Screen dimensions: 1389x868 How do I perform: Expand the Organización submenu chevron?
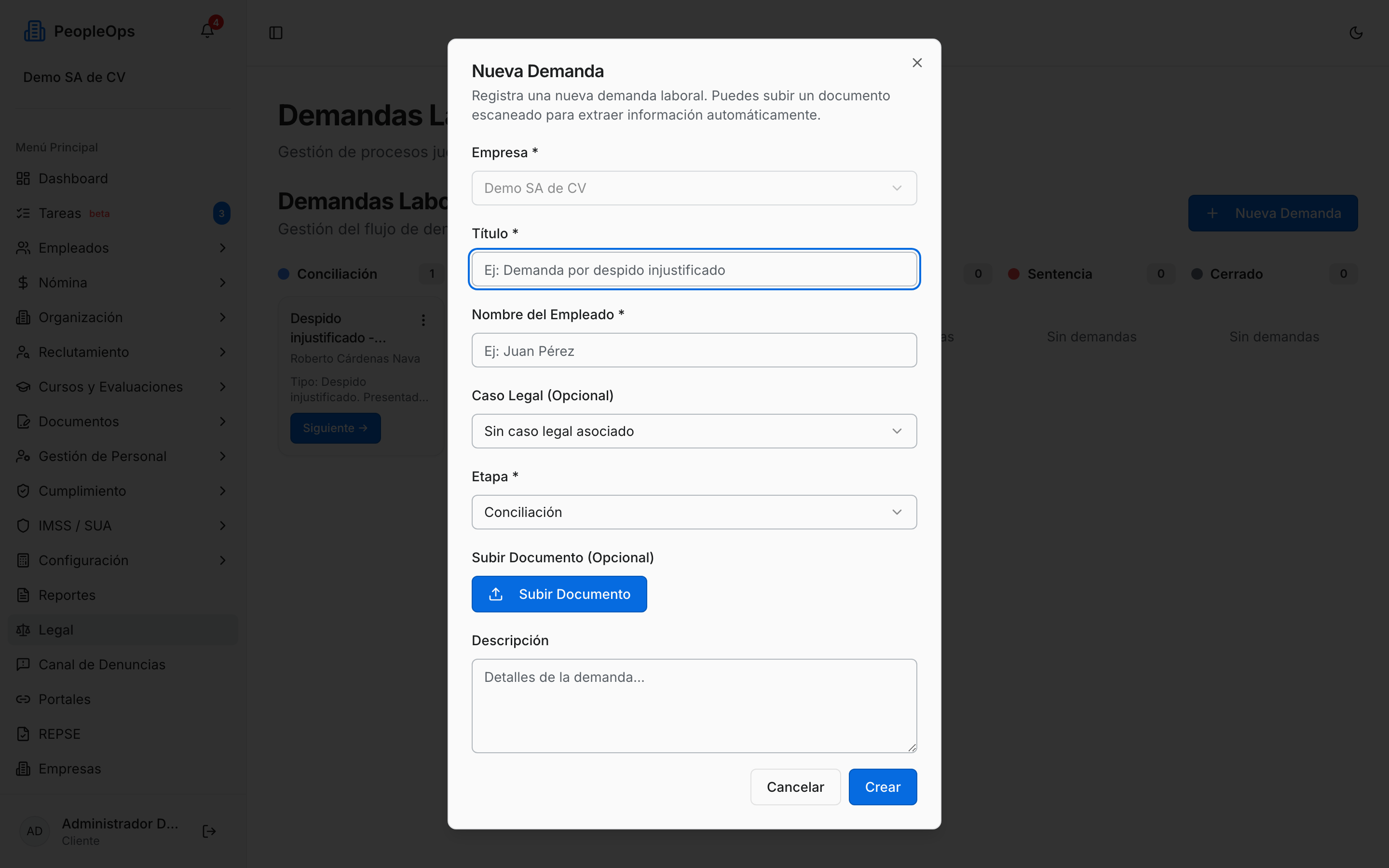pos(223,317)
